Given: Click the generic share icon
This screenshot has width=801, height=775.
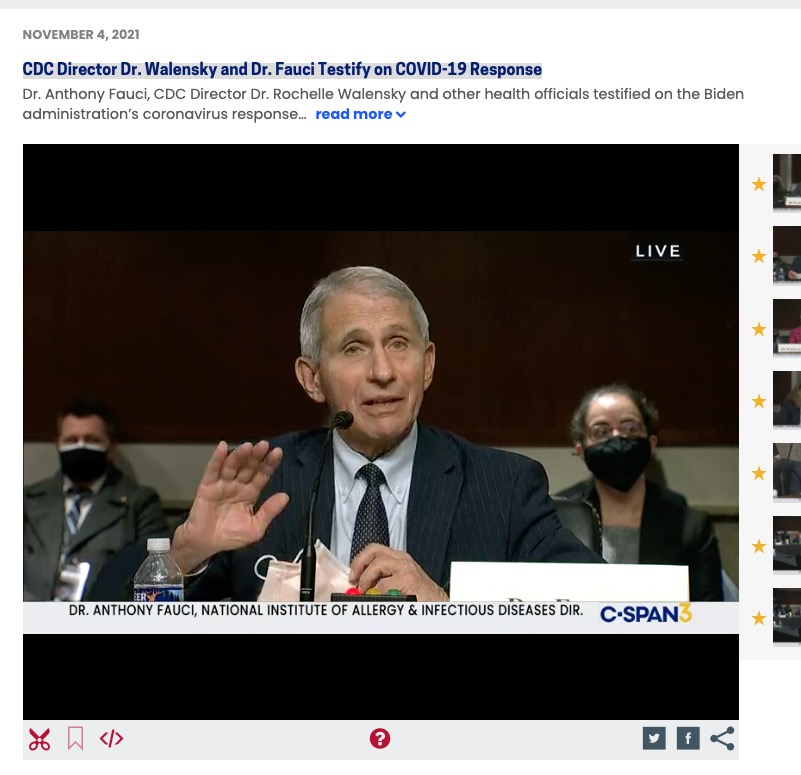Looking at the screenshot, I should (722, 738).
